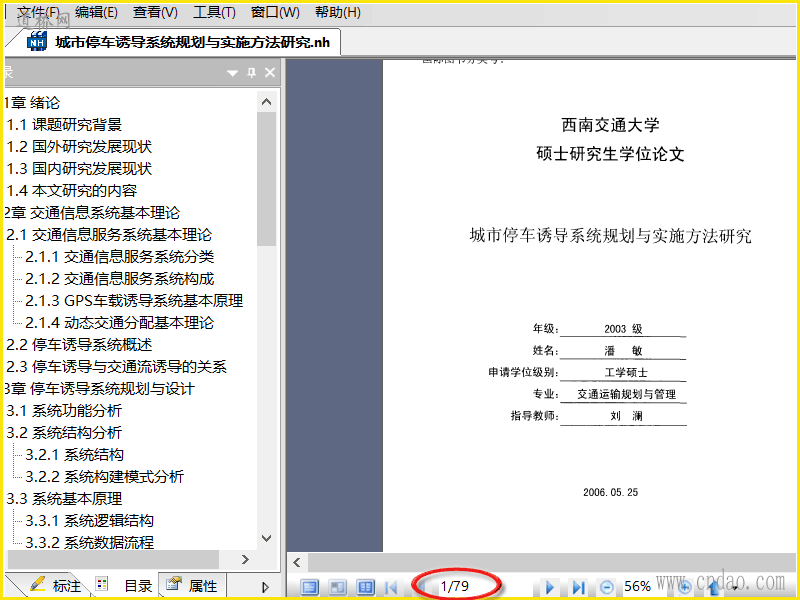This screenshot has width=800, height=600.
Task: Select outline item 2.1 交通信息服务系统基本理论
Action: coord(109,234)
